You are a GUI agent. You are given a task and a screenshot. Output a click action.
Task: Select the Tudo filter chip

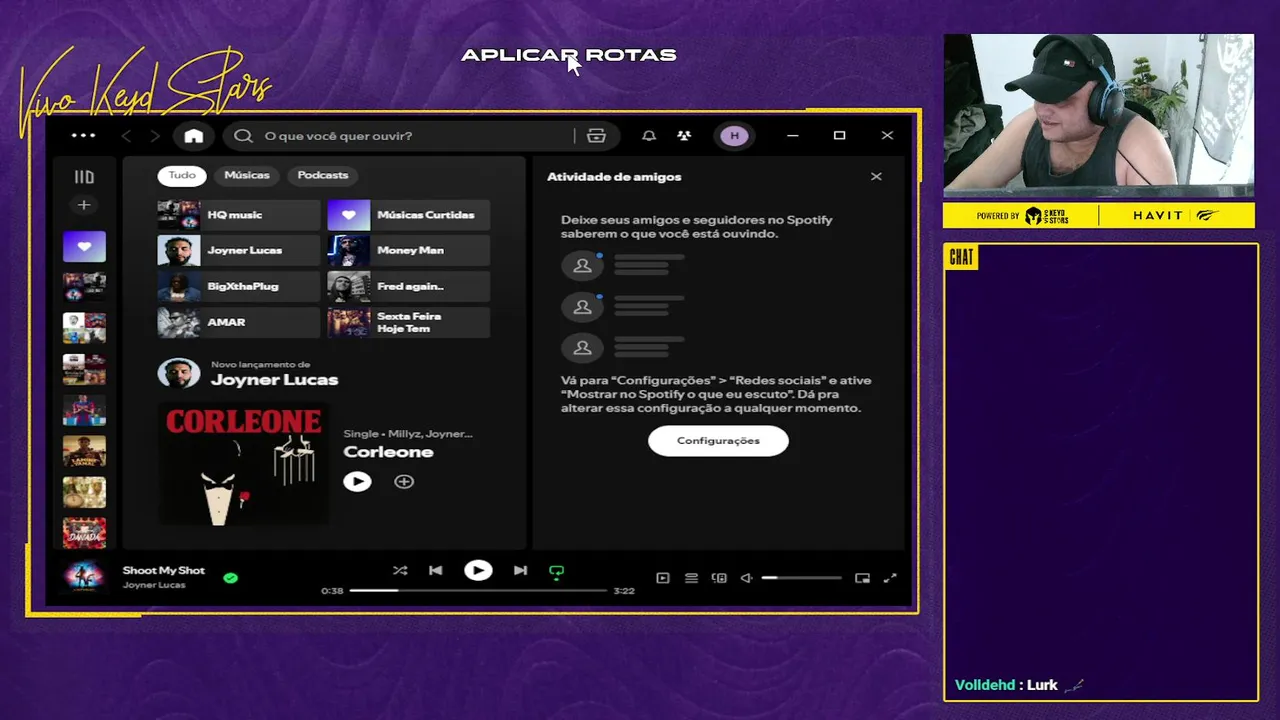[x=182, y=175]
